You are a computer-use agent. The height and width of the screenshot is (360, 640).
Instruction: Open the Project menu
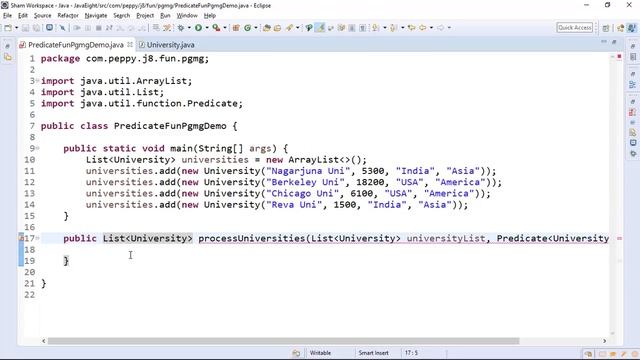[145, 16]
